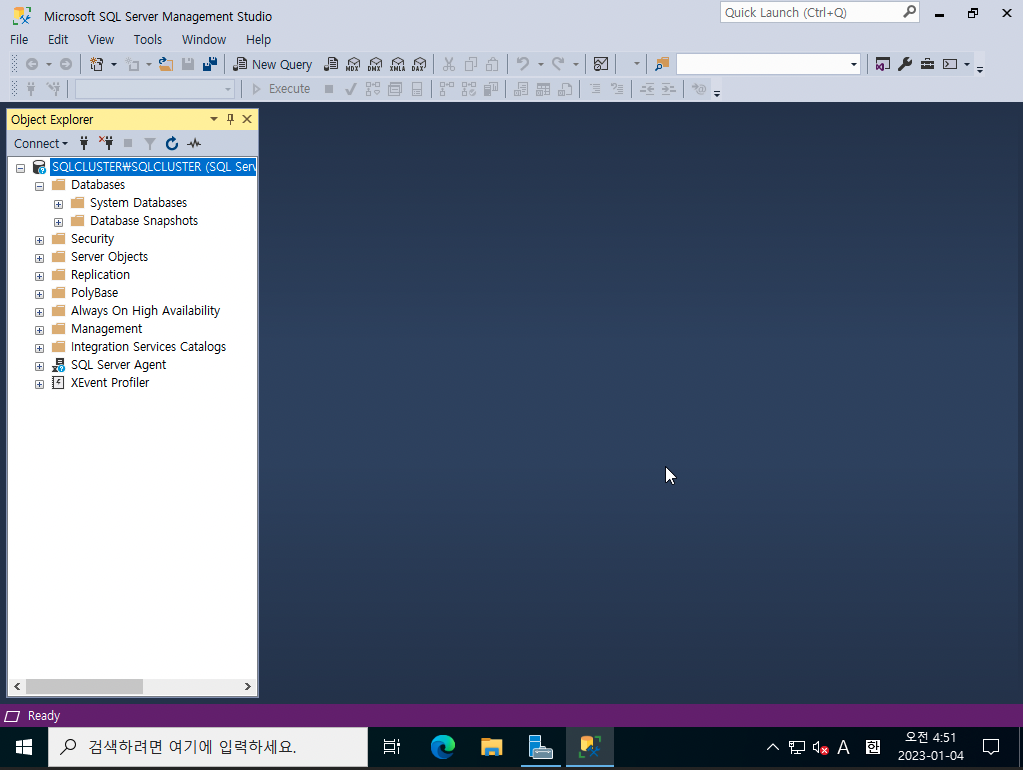Viewport: 1023px width, 770px height.
Task: Collapse the Databases folder
Action: click(39, 186)
